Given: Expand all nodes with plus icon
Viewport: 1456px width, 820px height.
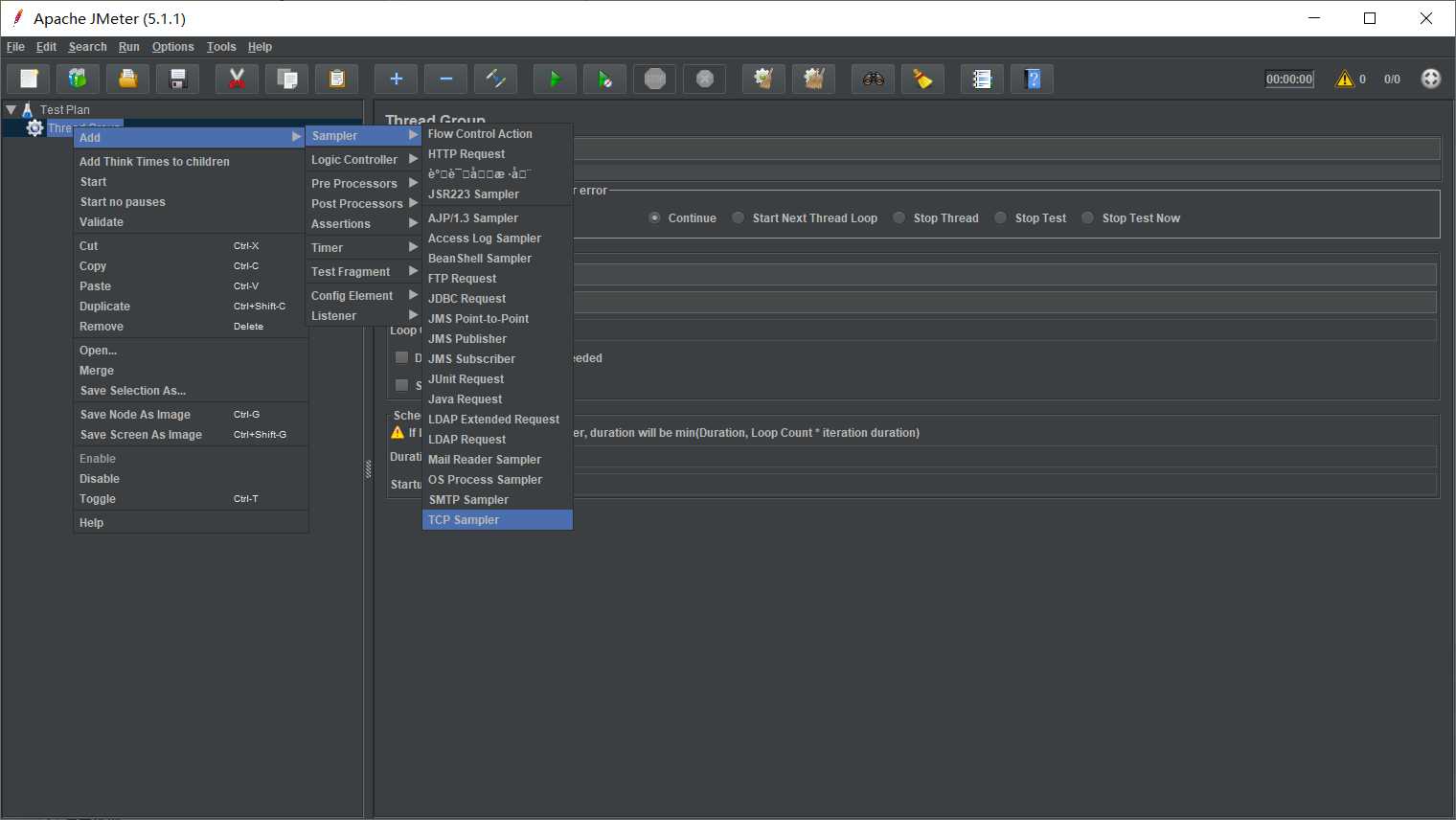Looking at the screenshot, I should (397, 79).
